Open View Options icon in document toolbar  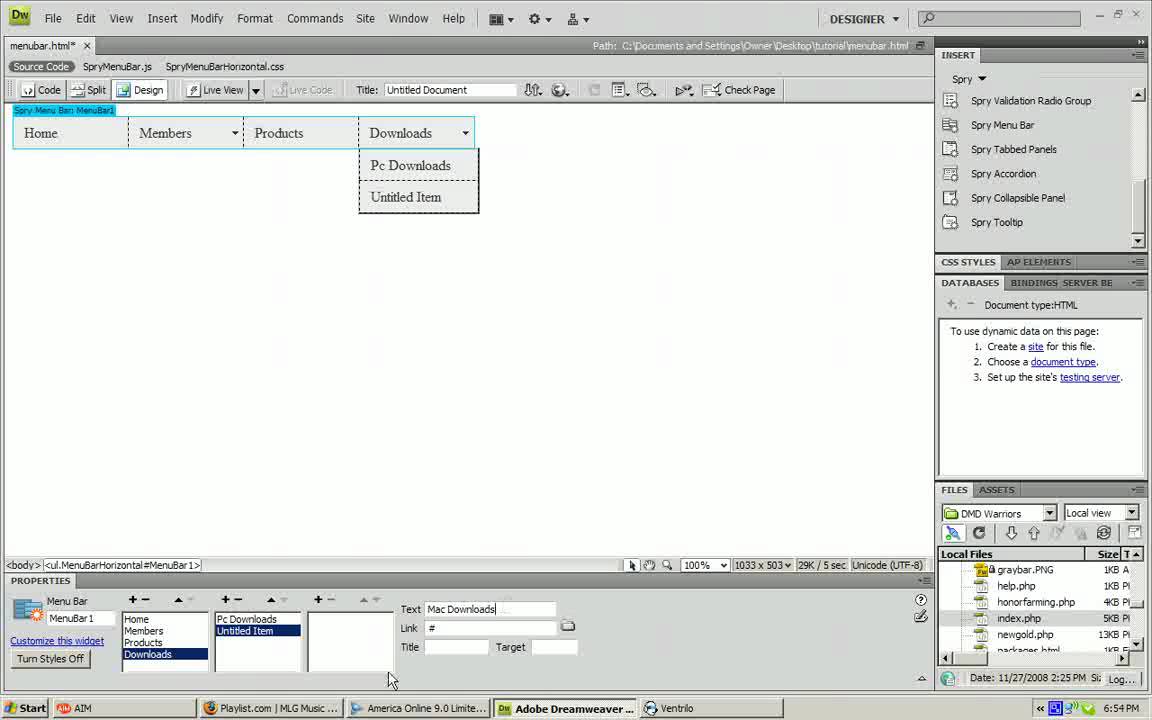point(620,90)
